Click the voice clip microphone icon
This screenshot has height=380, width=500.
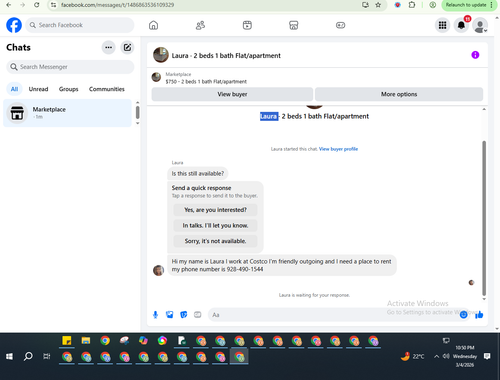point(155,315)
